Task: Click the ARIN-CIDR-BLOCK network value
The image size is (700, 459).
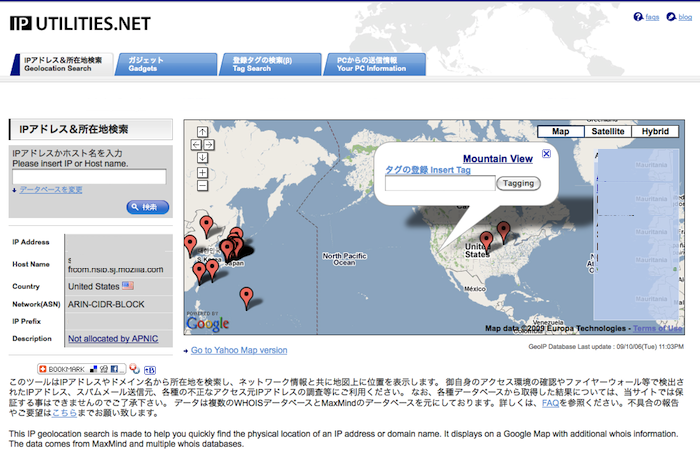Action: click(106, 305)
